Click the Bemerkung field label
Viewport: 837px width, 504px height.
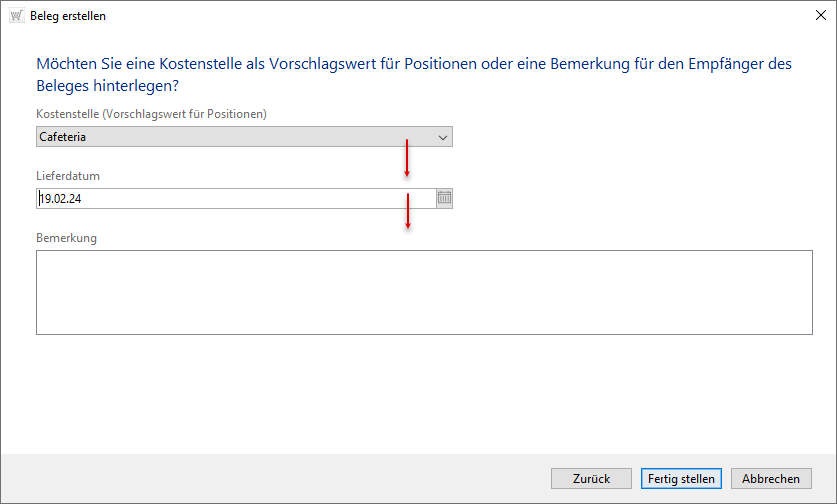[66, 238]
